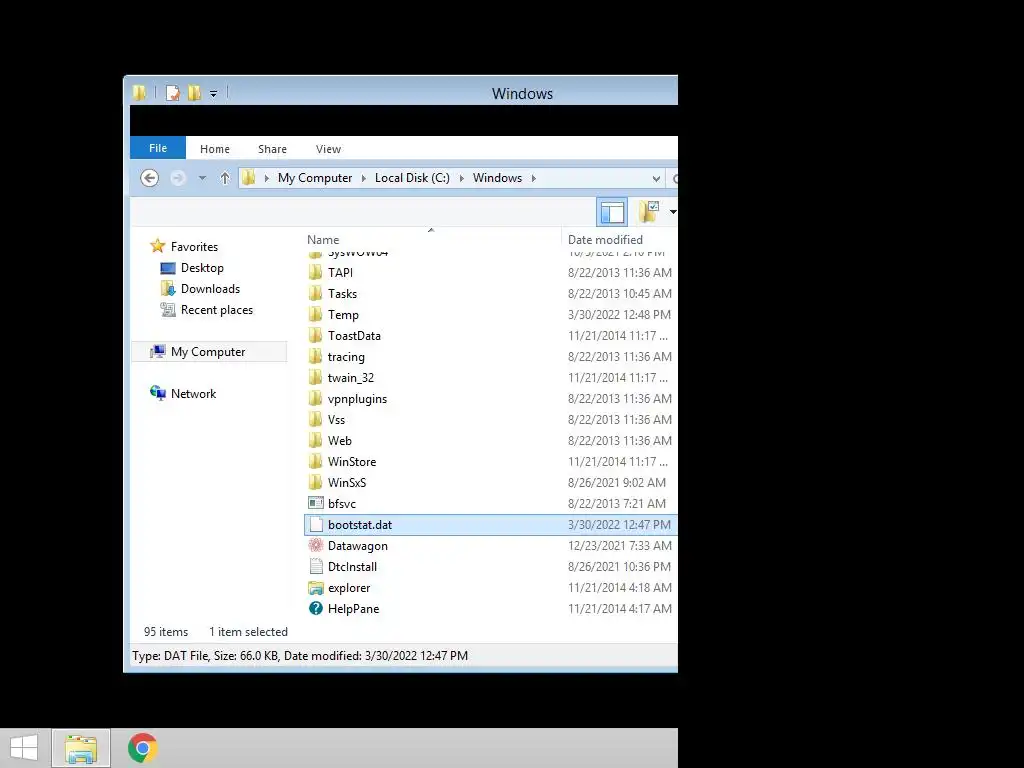Image resolution: width=1024 pixels, height=768 pixels.
Task: Select the Web folder icon
Action: 315,440
